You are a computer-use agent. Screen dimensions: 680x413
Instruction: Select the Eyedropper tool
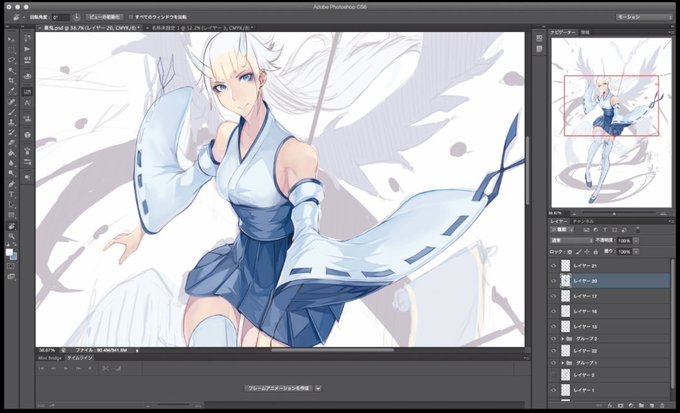(x=12, y=92)
